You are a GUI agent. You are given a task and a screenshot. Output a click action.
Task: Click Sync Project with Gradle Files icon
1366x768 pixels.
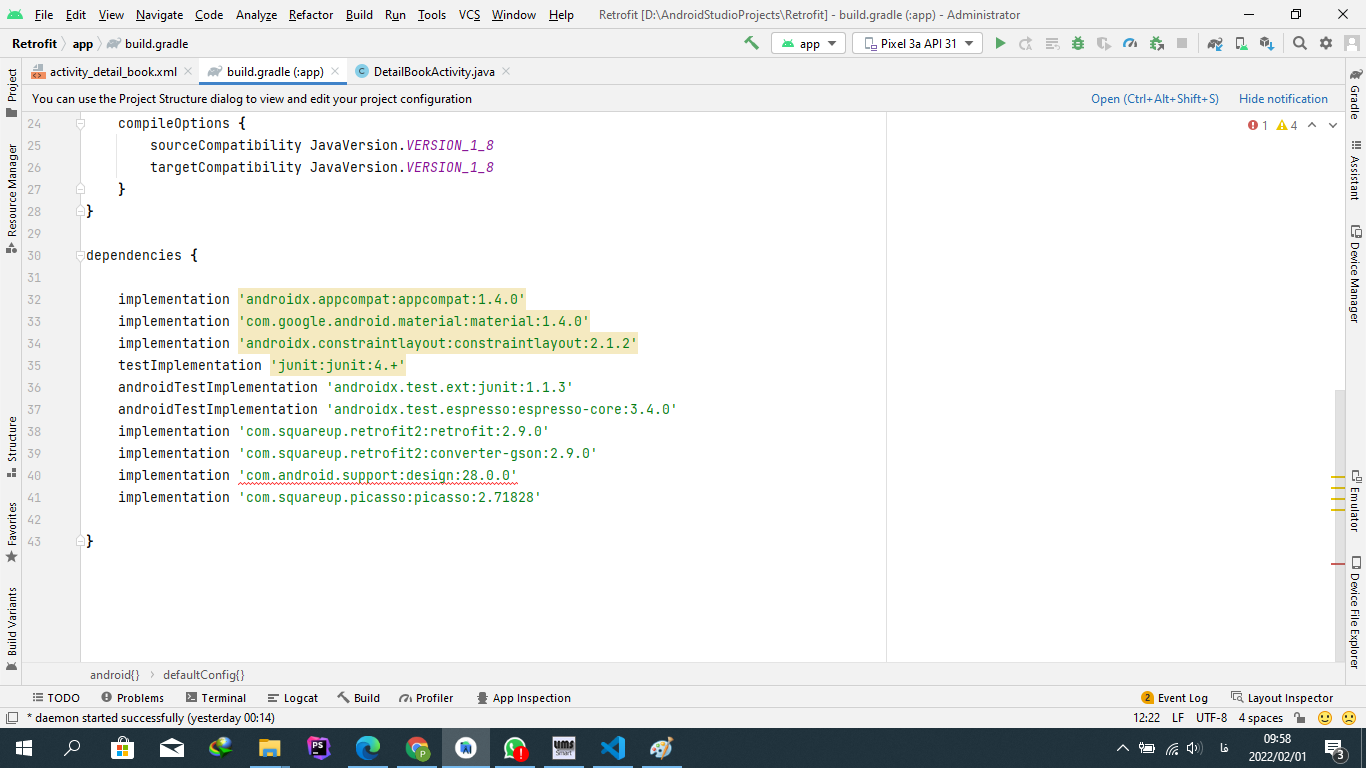tap(1215, 43)
